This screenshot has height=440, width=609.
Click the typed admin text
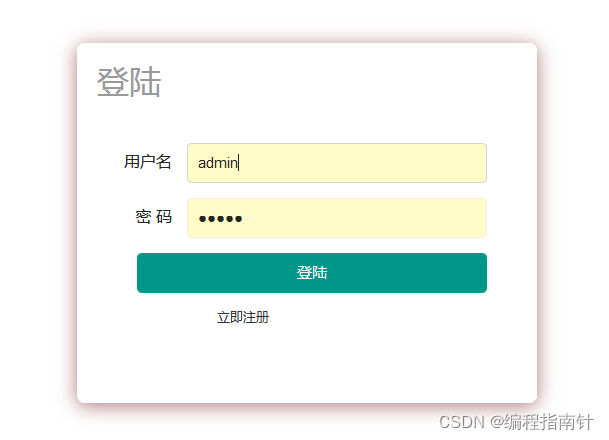click(217, 163)
